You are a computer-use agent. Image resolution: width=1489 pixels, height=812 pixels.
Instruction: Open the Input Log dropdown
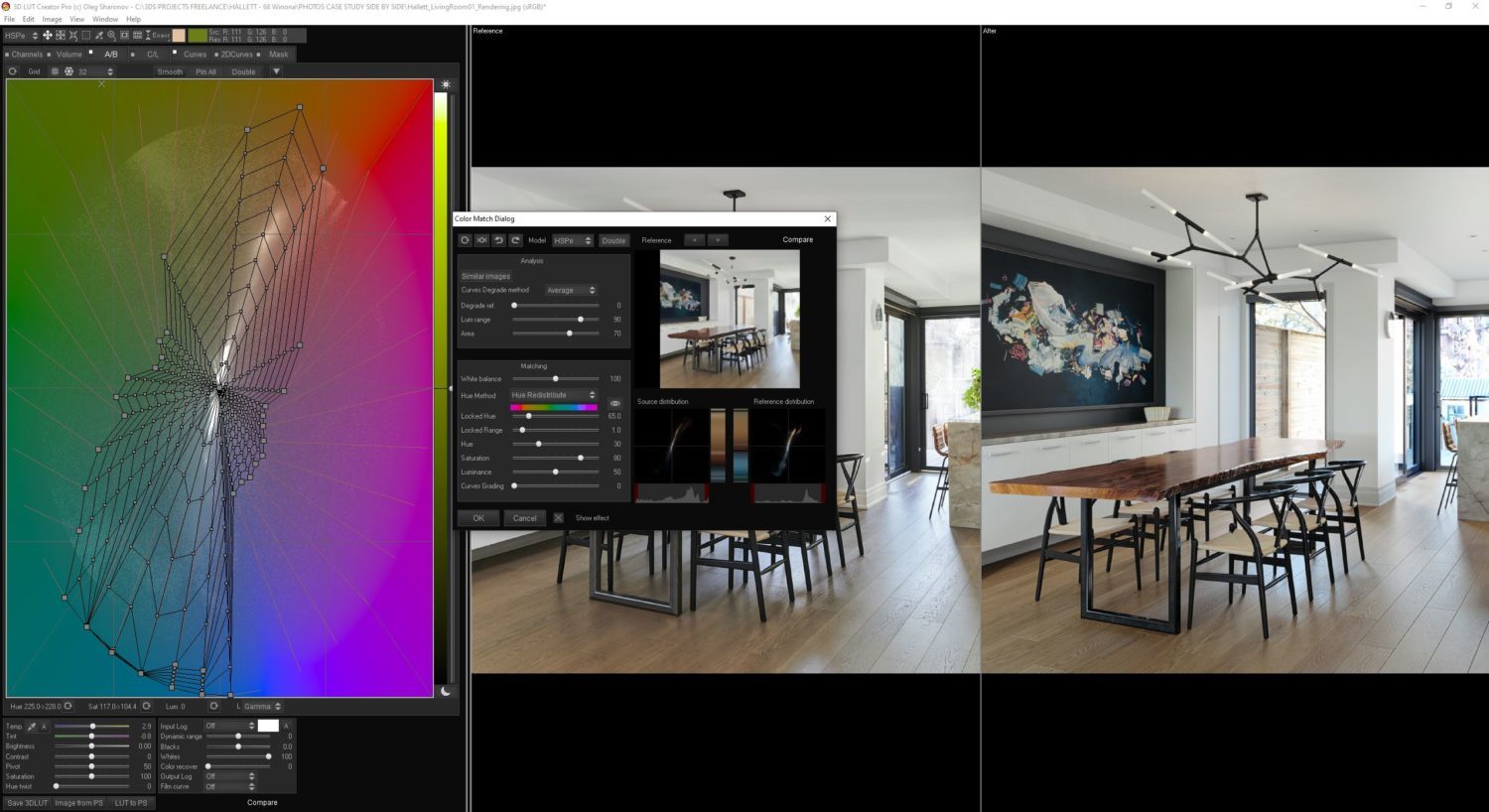[229, 726]
